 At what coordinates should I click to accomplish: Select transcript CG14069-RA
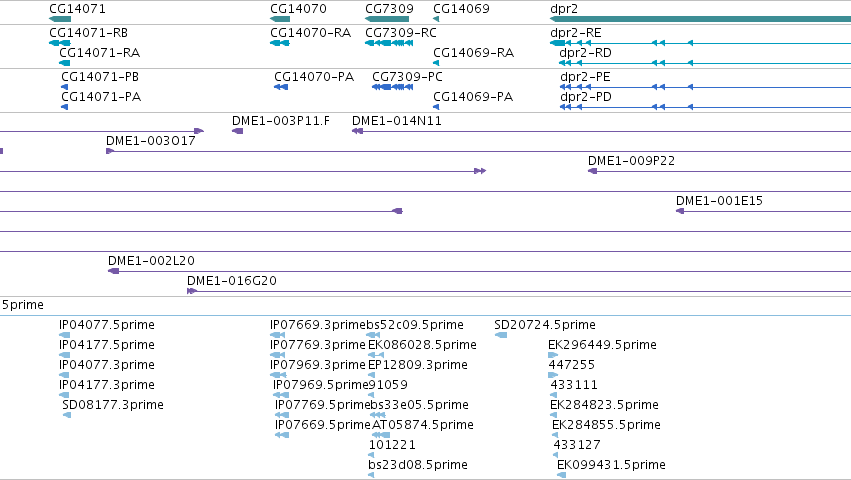pyautogui.click(x=473, y=53)
